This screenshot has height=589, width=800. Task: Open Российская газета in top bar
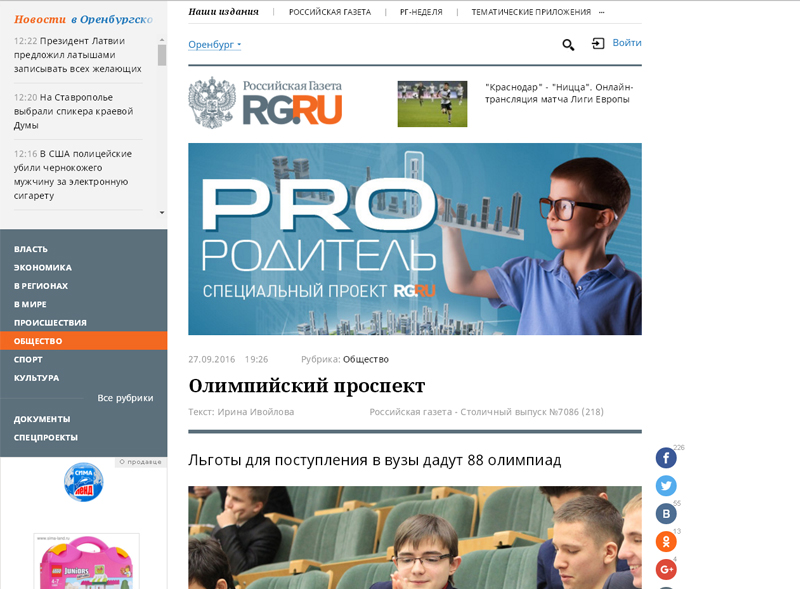[330, 12]
